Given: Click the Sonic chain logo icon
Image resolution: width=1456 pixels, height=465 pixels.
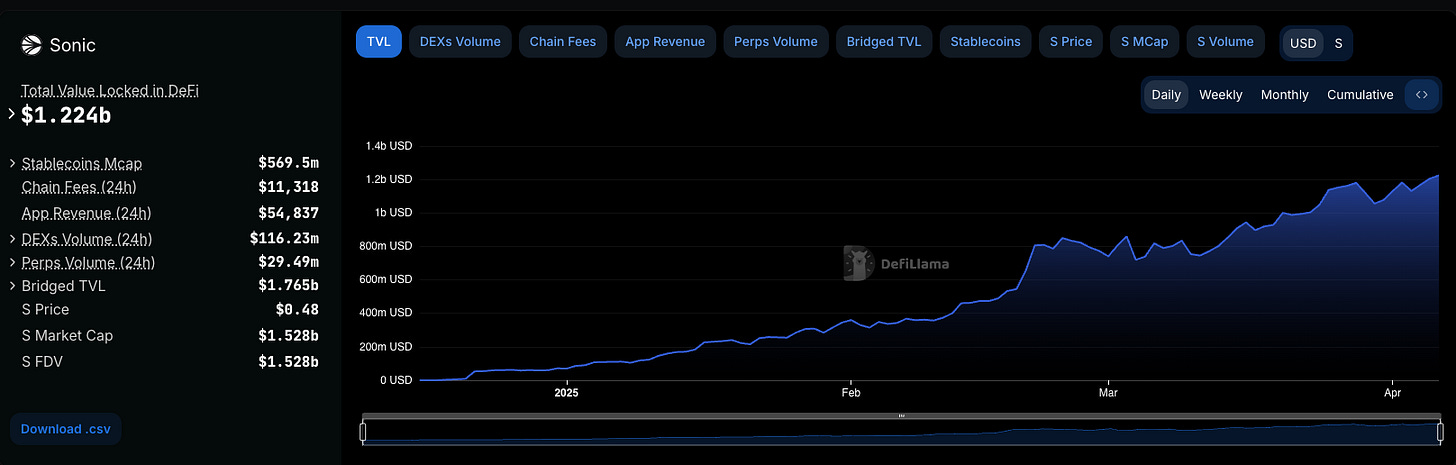Looking at the screenshot, I should (31, 45).
